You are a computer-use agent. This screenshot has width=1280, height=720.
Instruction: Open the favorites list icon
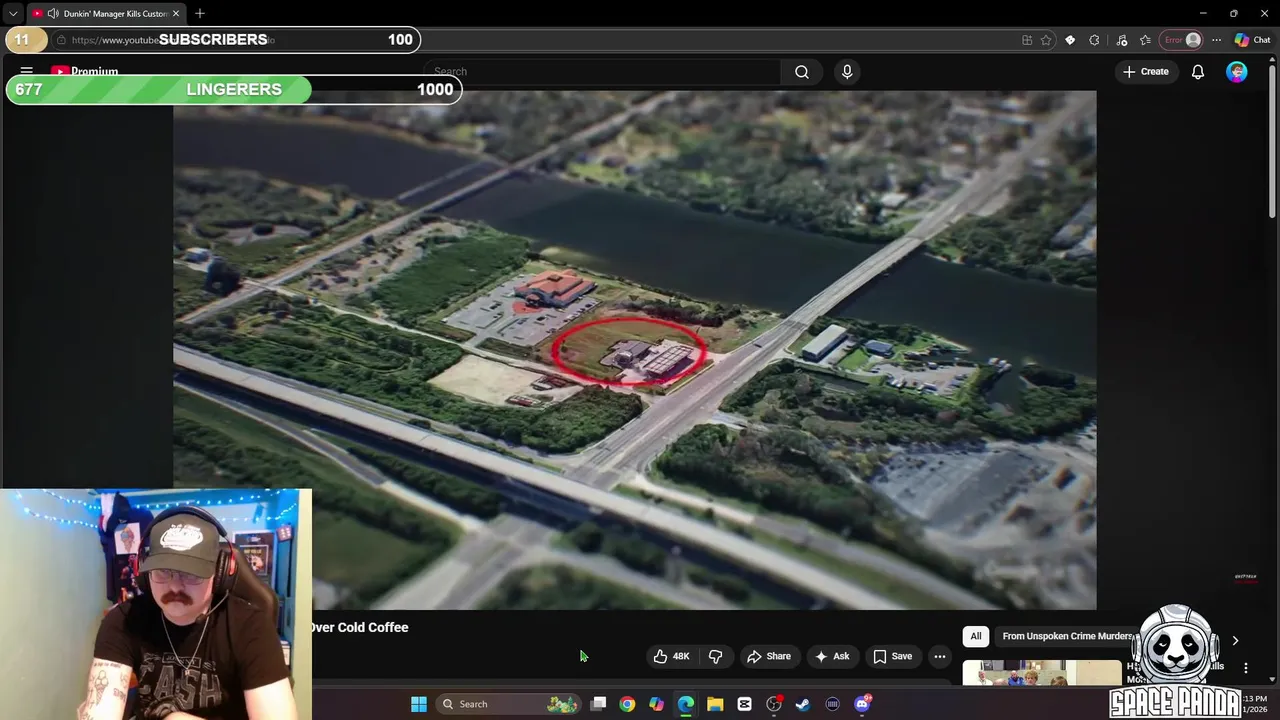point(1145,40)
